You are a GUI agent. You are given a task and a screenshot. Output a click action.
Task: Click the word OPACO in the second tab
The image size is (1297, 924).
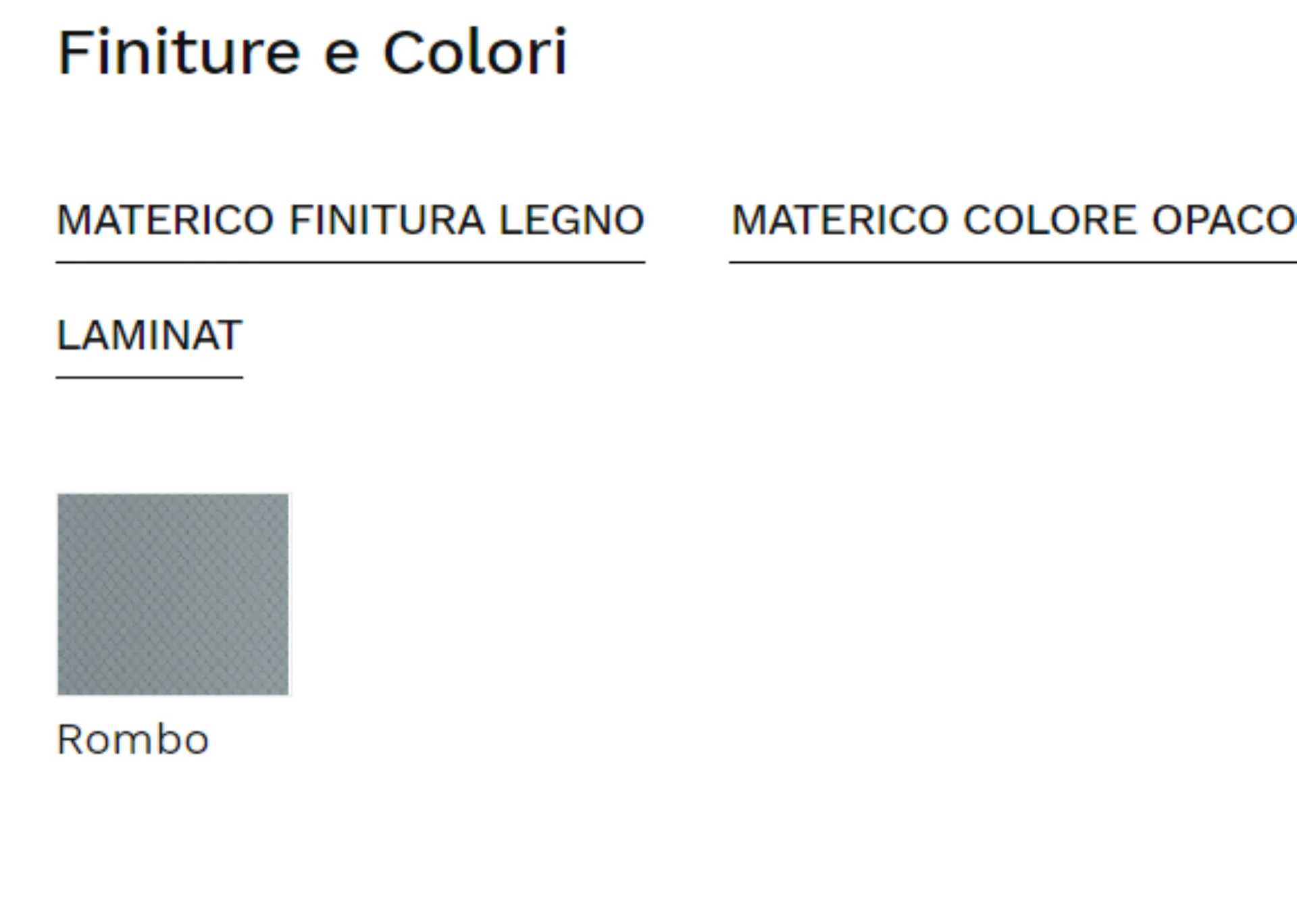[1223, 220]
